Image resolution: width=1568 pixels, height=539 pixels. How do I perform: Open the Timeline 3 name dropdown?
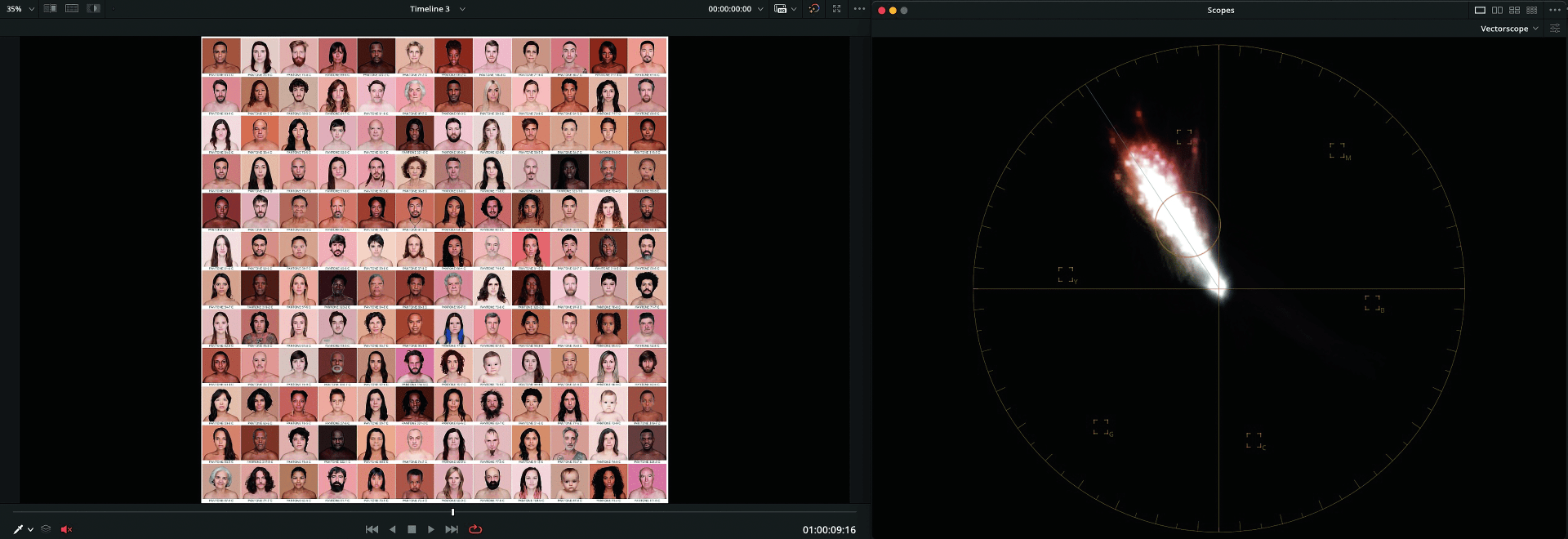[x=462, y=9]
